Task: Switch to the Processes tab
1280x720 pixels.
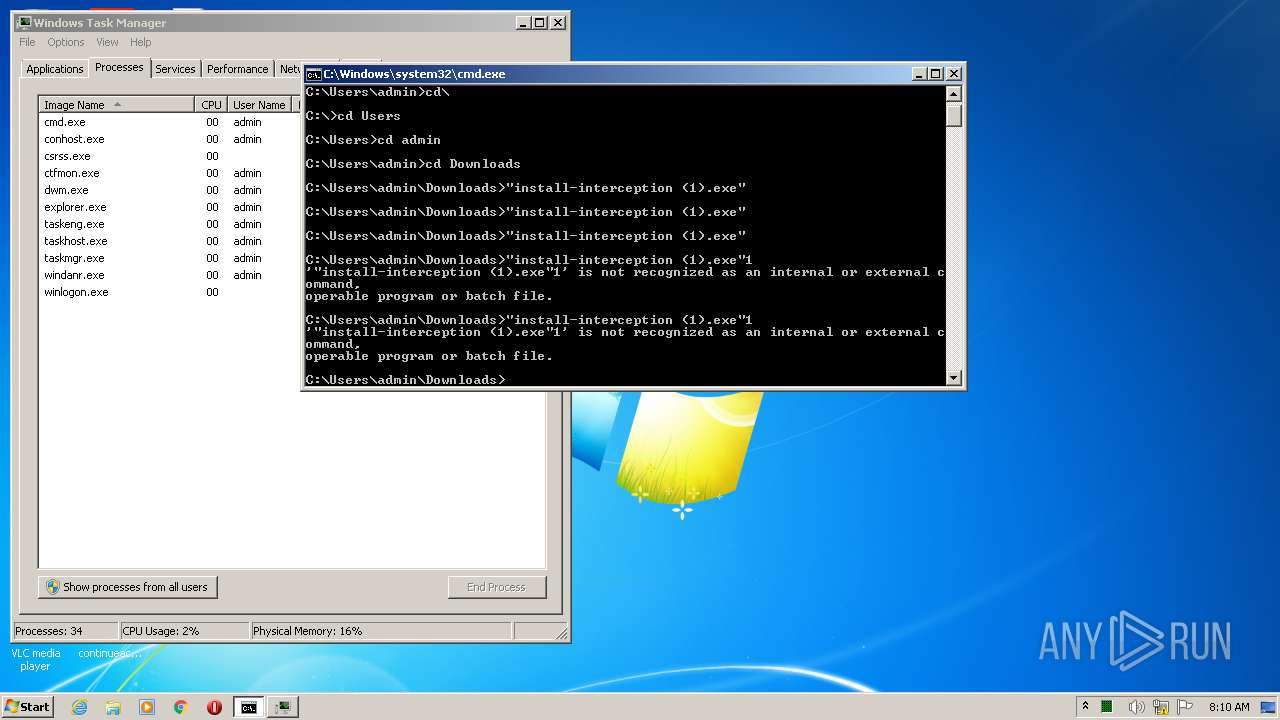Action: click(119, 67)
